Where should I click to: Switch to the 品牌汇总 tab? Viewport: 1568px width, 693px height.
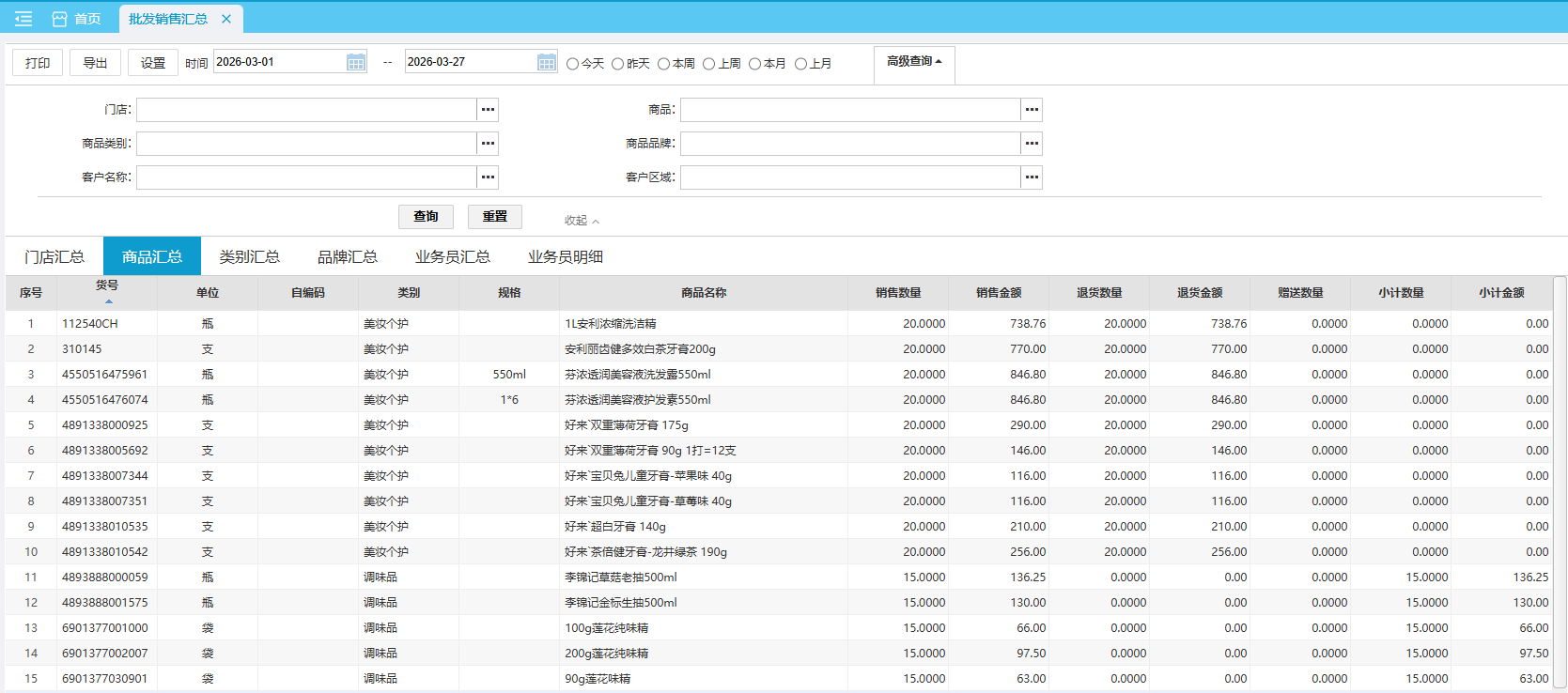point(347,256)
